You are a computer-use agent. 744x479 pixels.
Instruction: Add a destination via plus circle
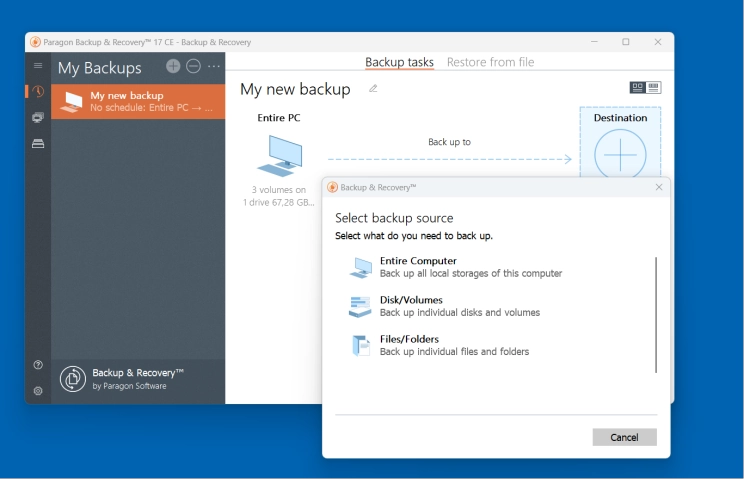620,155
